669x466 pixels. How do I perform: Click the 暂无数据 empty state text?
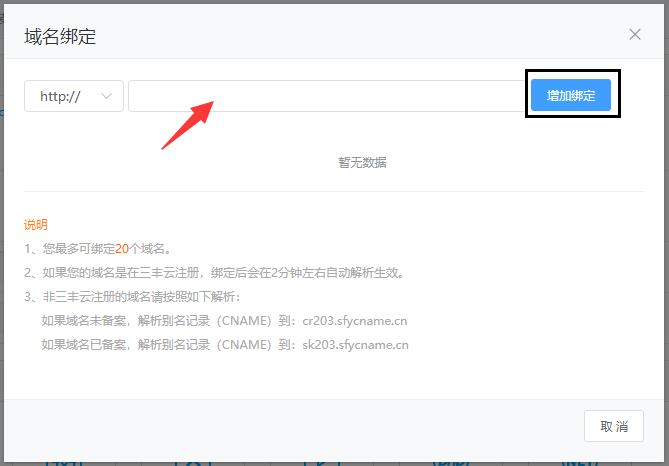[362, 162]
